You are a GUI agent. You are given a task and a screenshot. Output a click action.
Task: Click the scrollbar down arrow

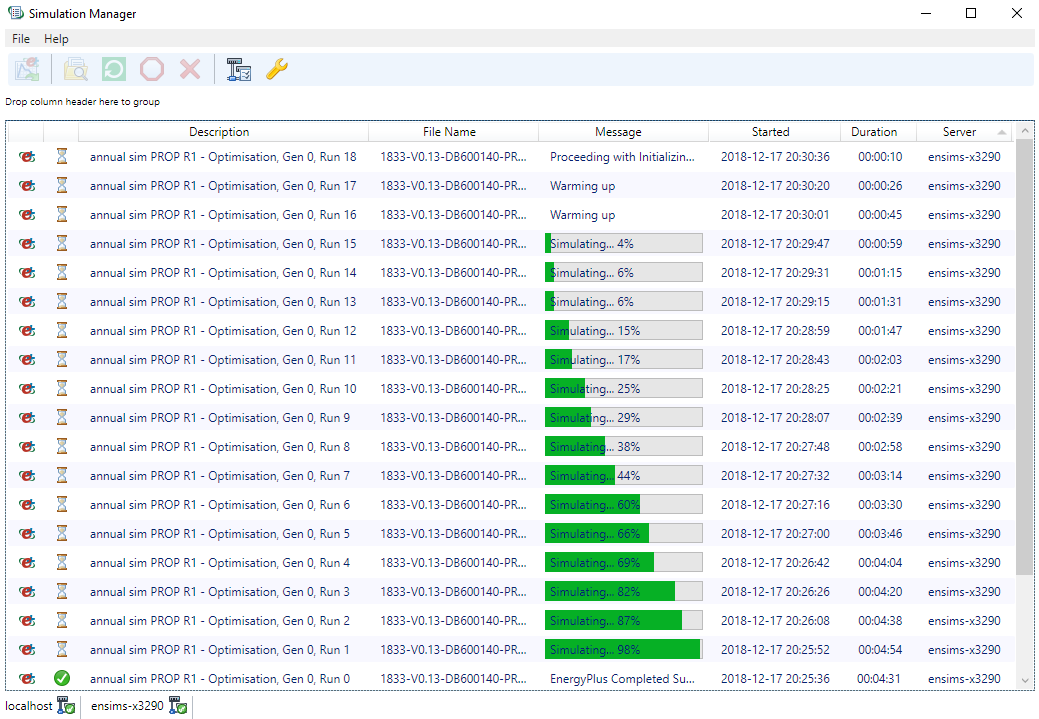[x=1025, y=681]
